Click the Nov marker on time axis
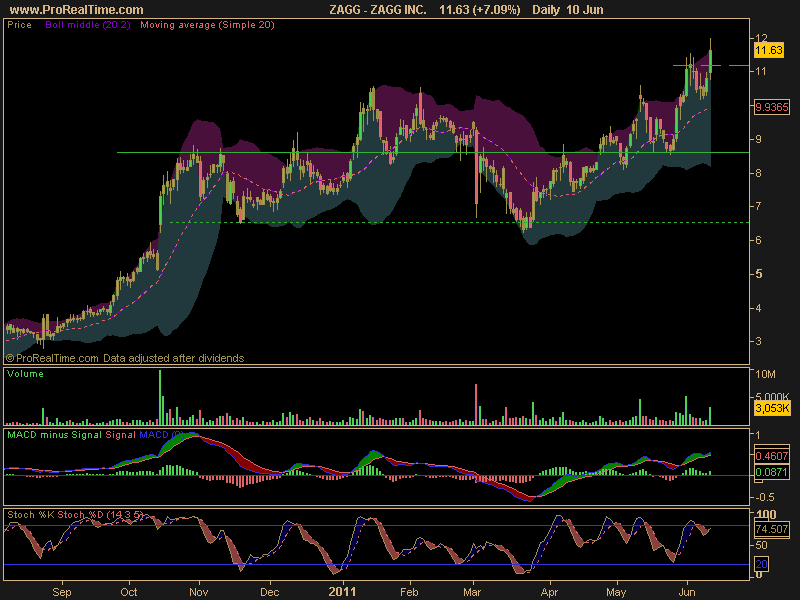This screenshot has width=800, height=600. click(x=198, y=592)
